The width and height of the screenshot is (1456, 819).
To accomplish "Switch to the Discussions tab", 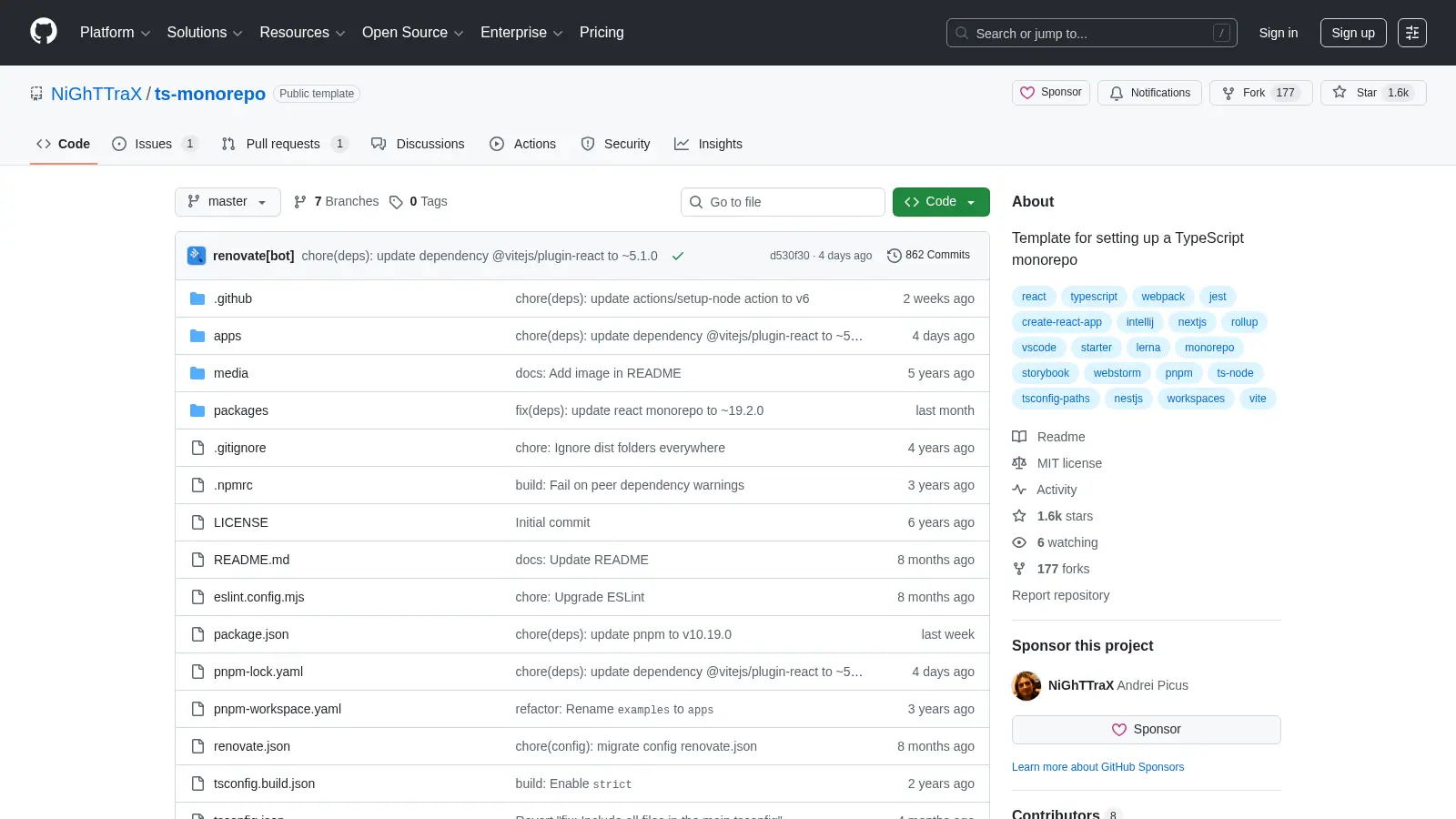I will [x=418, y=144].
